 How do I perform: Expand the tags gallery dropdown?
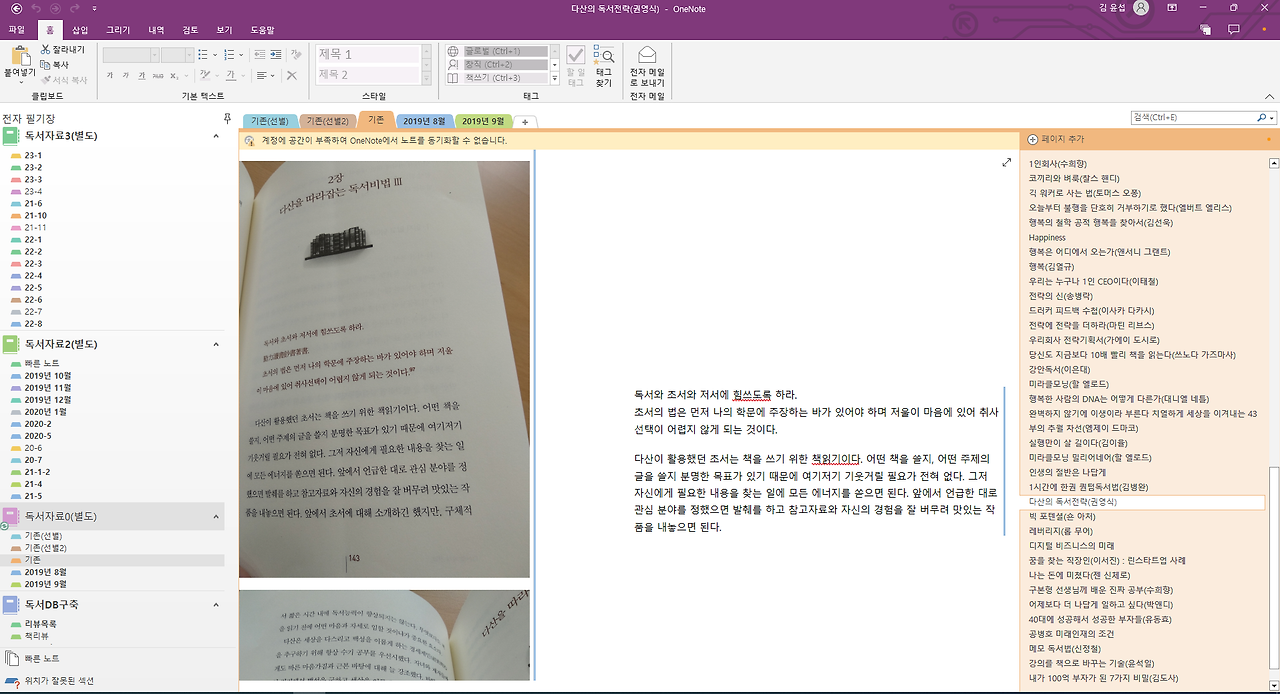[x=554, y=78]
